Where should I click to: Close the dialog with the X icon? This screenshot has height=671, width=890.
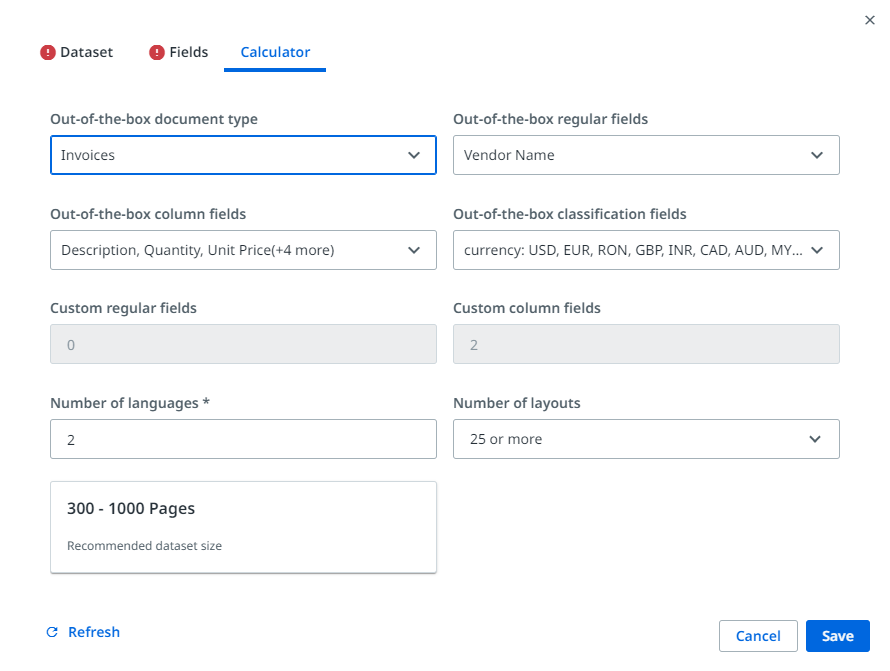click(869, 20)
